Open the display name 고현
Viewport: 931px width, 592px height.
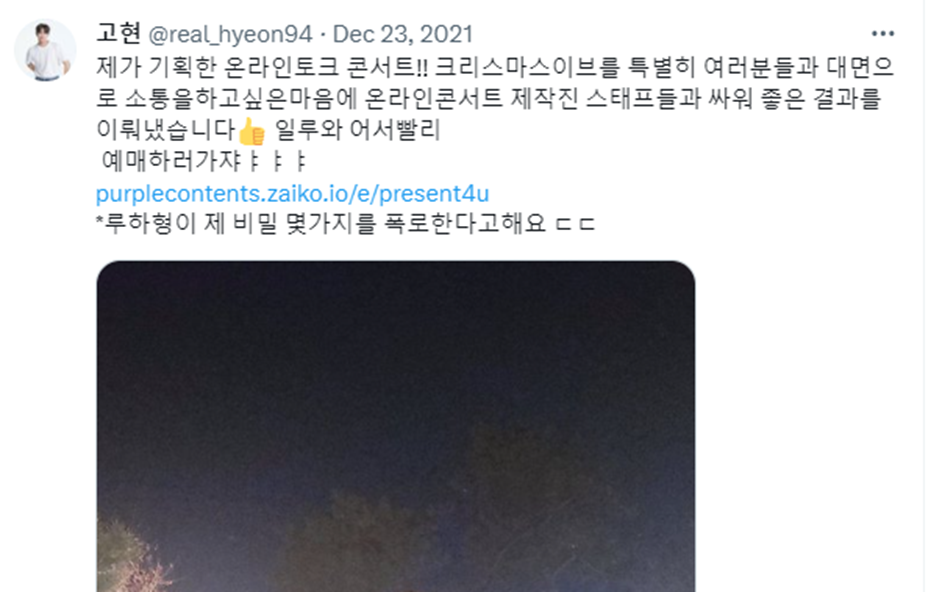coord(119,33)
